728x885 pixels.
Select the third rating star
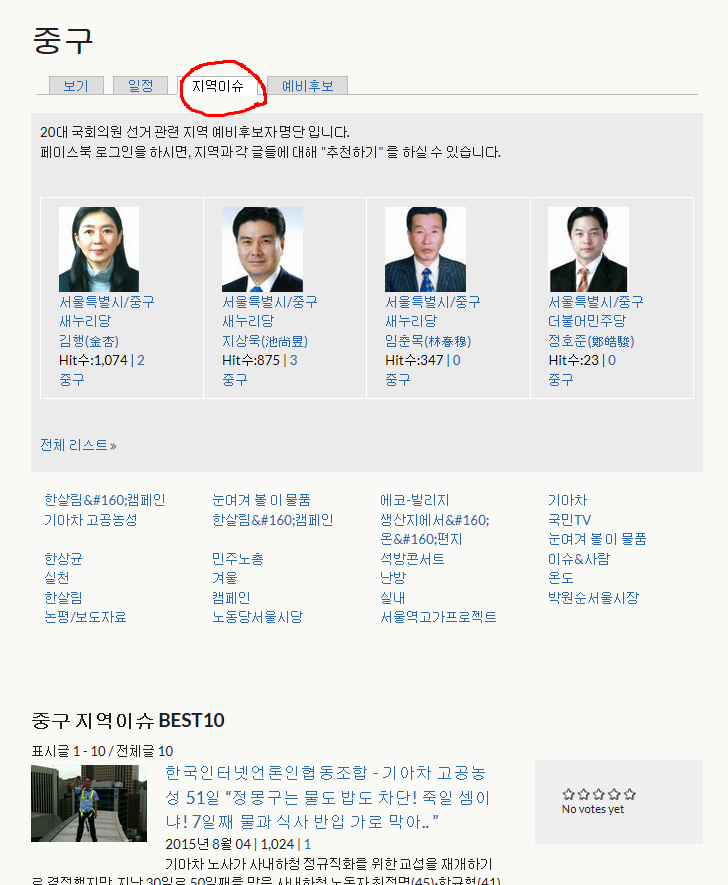[599, 794]
